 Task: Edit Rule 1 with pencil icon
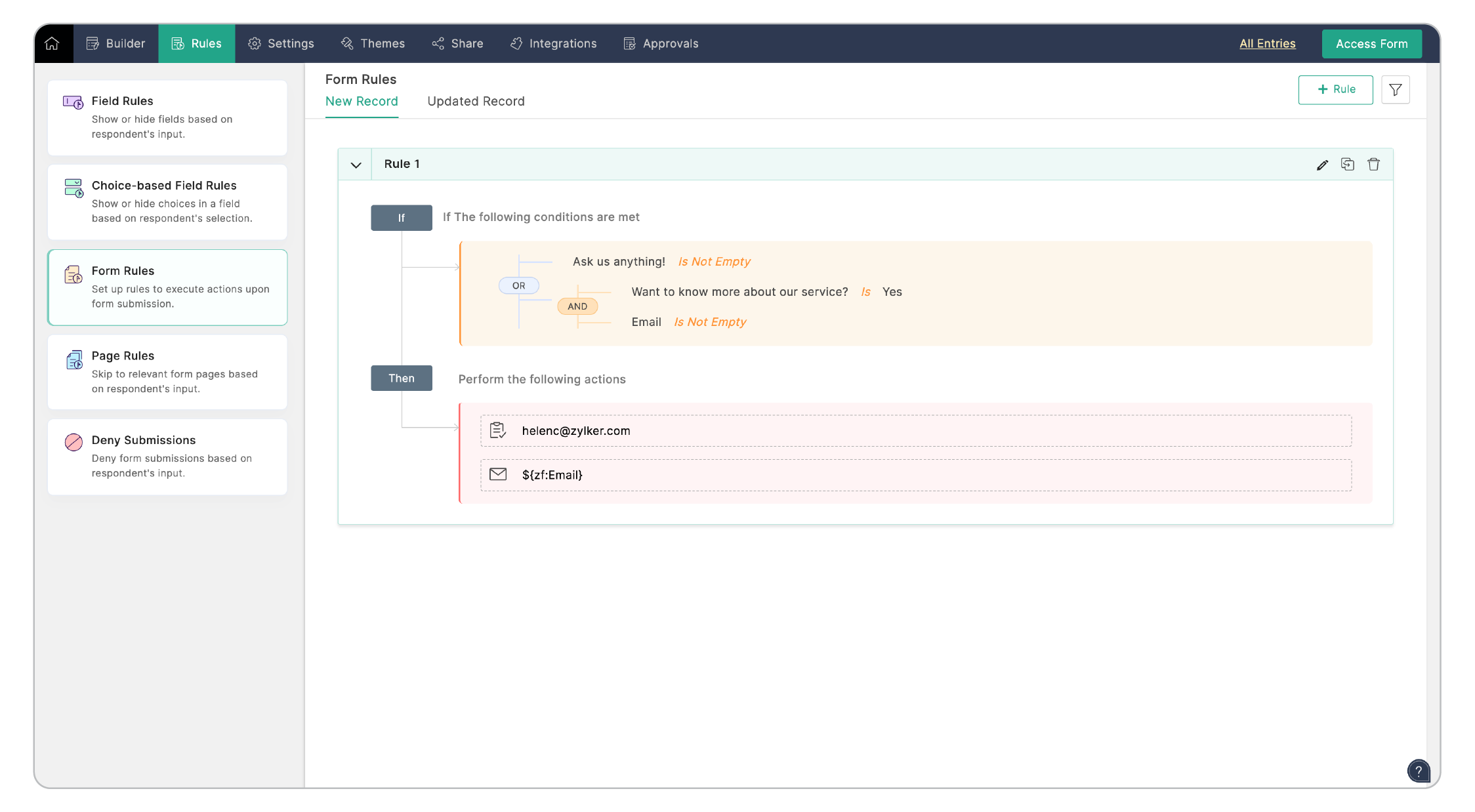pyautogui.click(x=1322, y=165)
